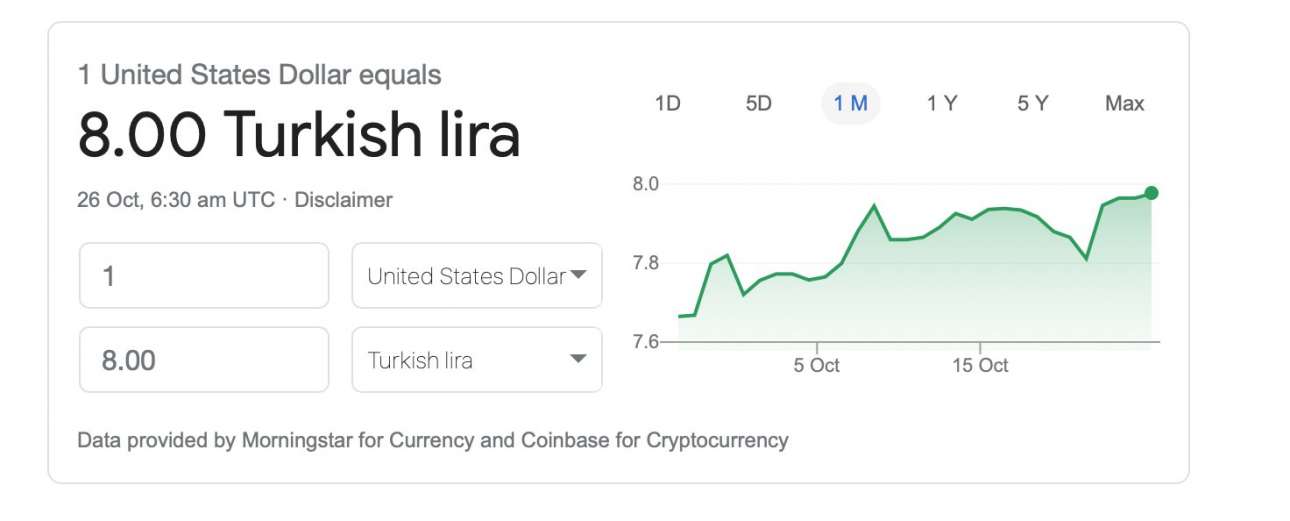Click the 15 Oct axis date label

980,366
